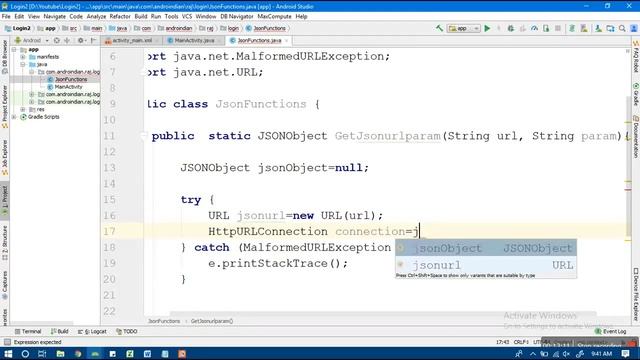Screen dimensions: 640x360
Task: Hide the project tool window
Action: point(93,40)
